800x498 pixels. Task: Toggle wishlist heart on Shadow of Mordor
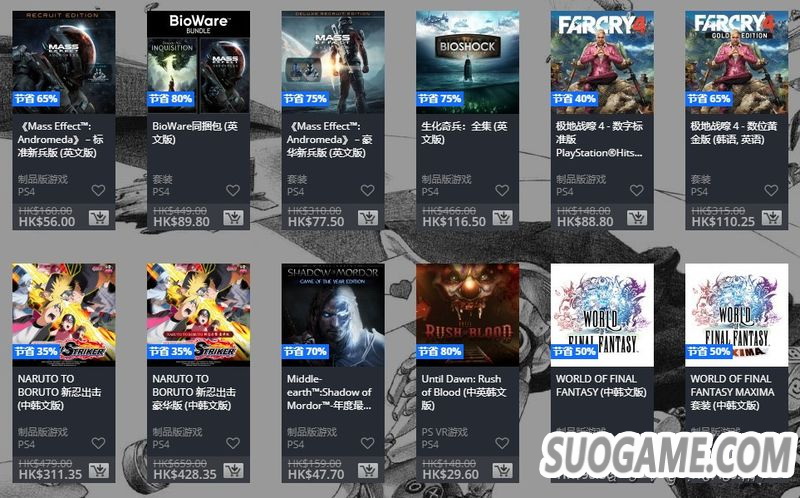tap(367, 443)
